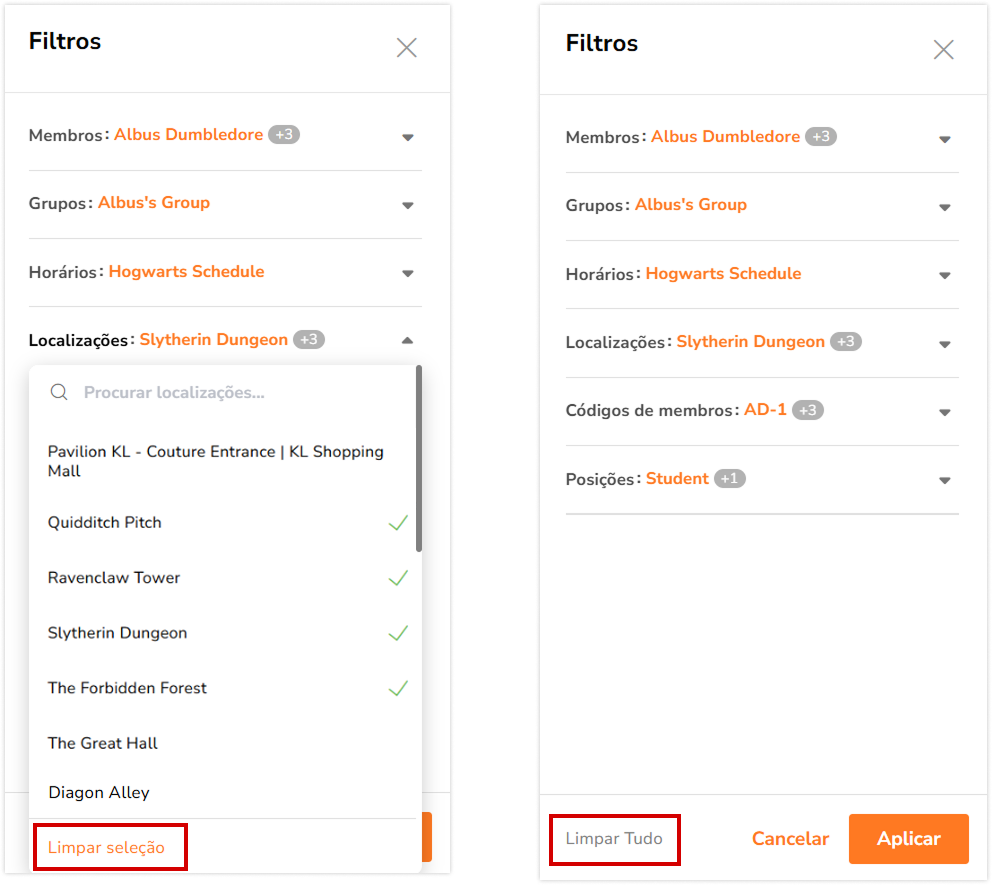Image resolution: width=992 pixels, height=885 pixels.
Task: Click Limpar seleção link
Action: (x=106, y=849)
